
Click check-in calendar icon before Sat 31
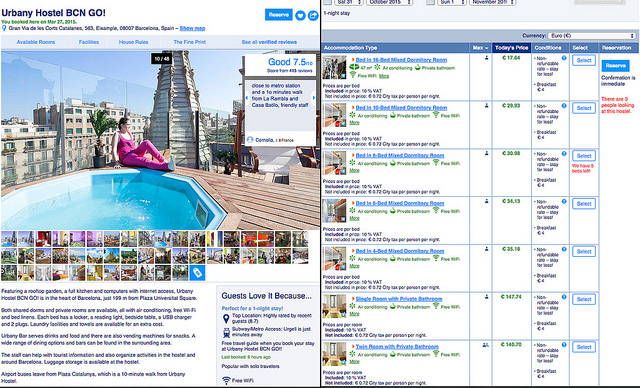click(327, 2)
